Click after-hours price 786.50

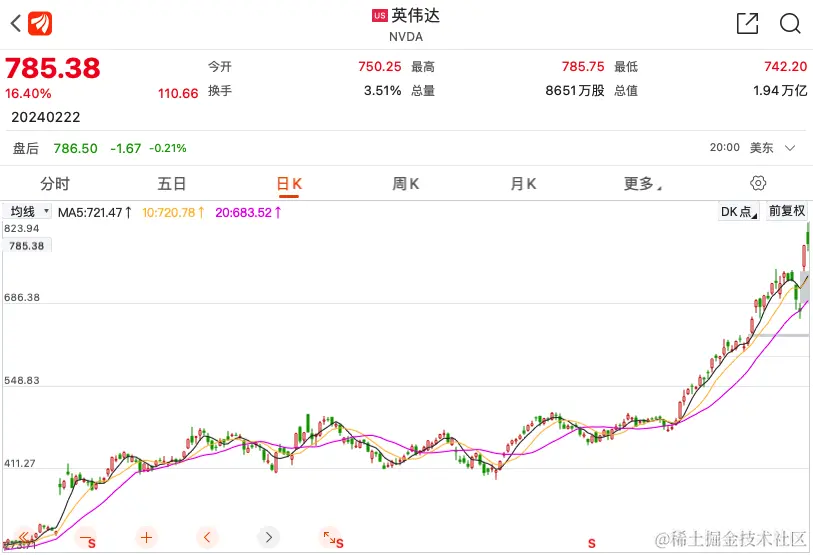click(x=75, y=148)
